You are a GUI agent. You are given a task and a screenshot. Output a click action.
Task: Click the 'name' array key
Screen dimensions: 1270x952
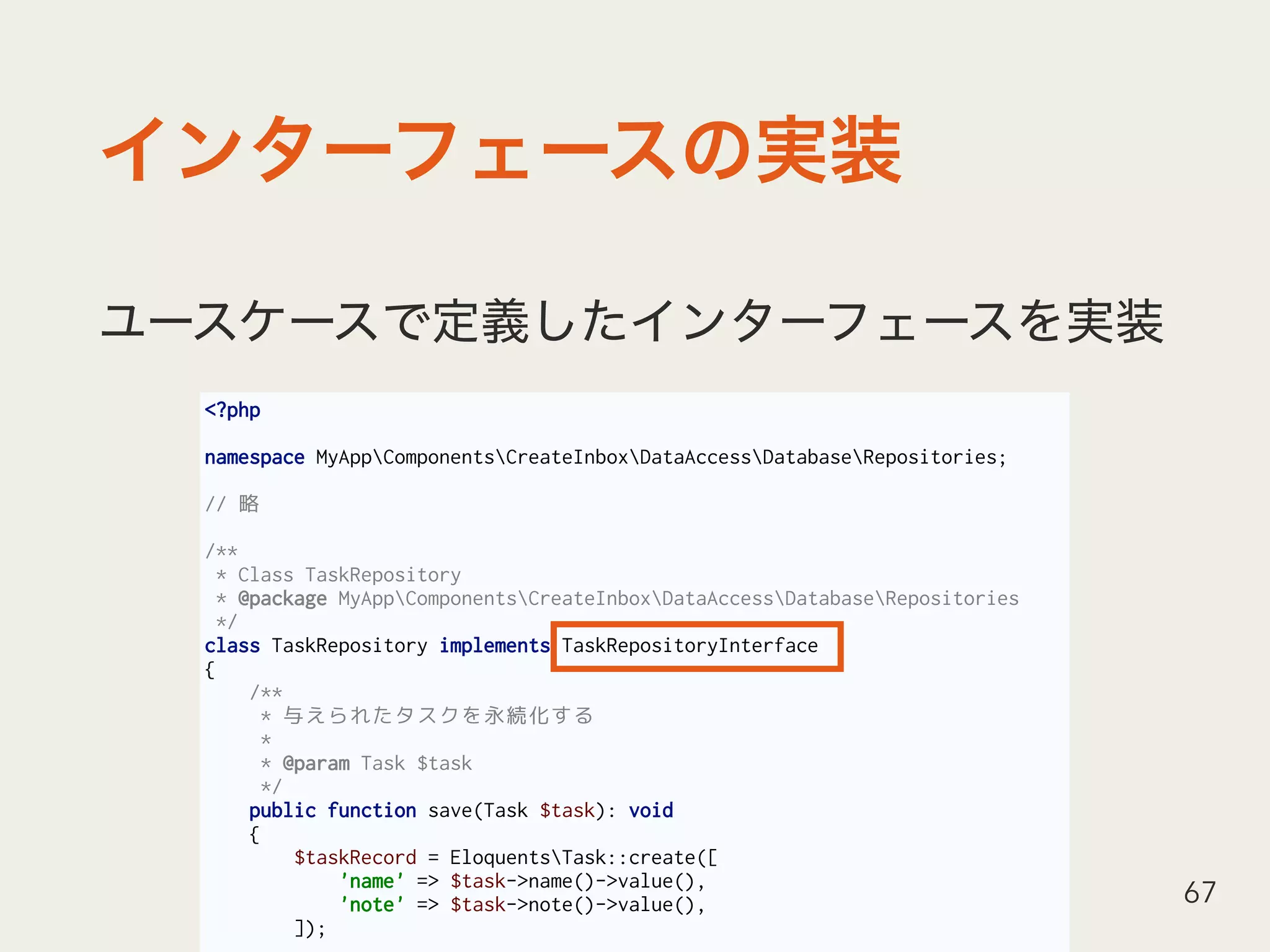pyautogui.click(x=372, y=881)
